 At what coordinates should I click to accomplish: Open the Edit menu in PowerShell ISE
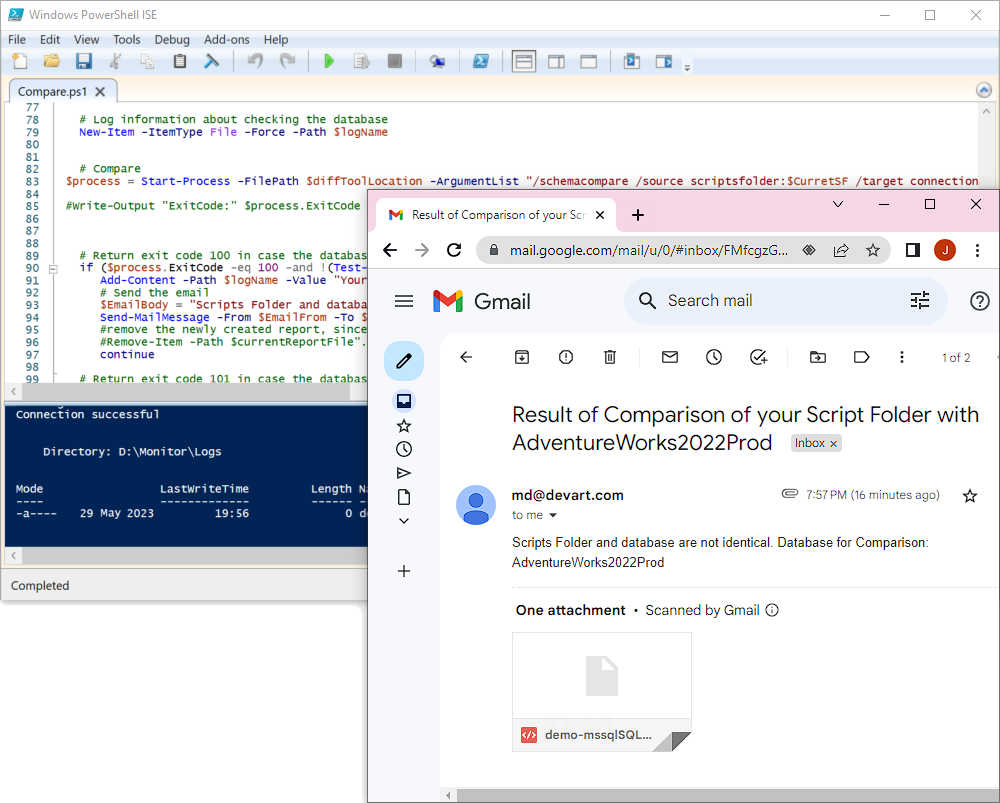[x=50, y=40]
